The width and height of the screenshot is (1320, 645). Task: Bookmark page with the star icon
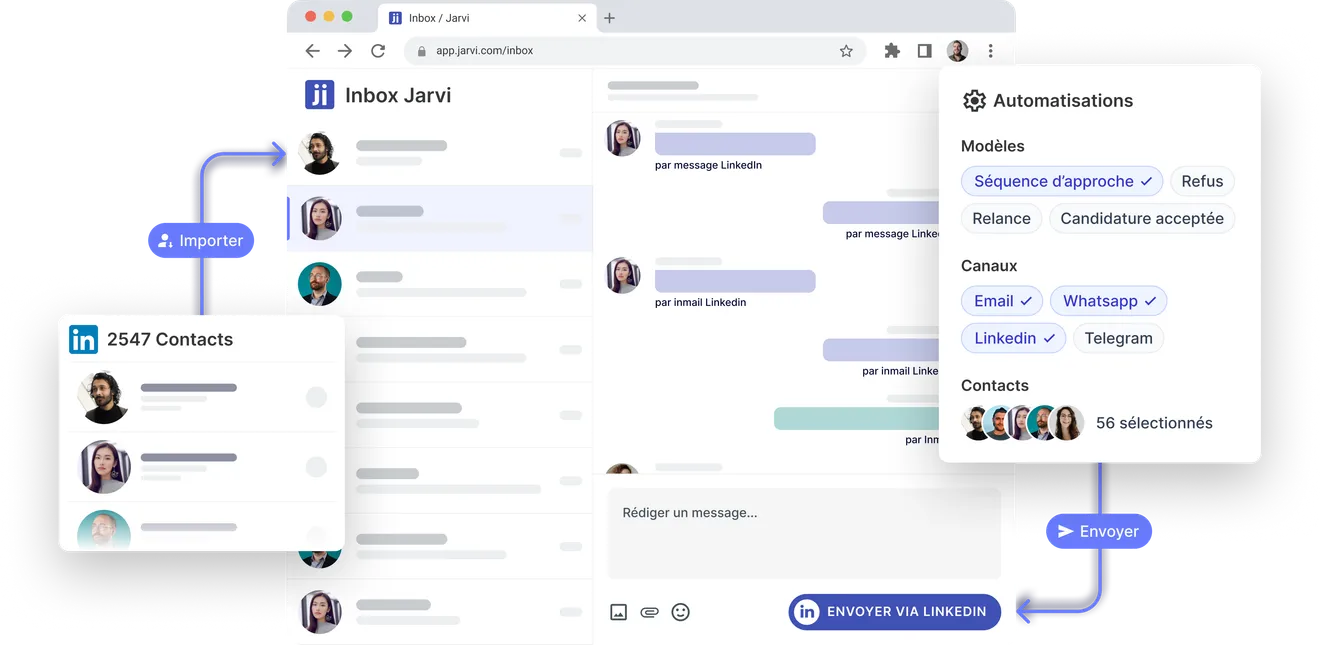pos(846,51)
